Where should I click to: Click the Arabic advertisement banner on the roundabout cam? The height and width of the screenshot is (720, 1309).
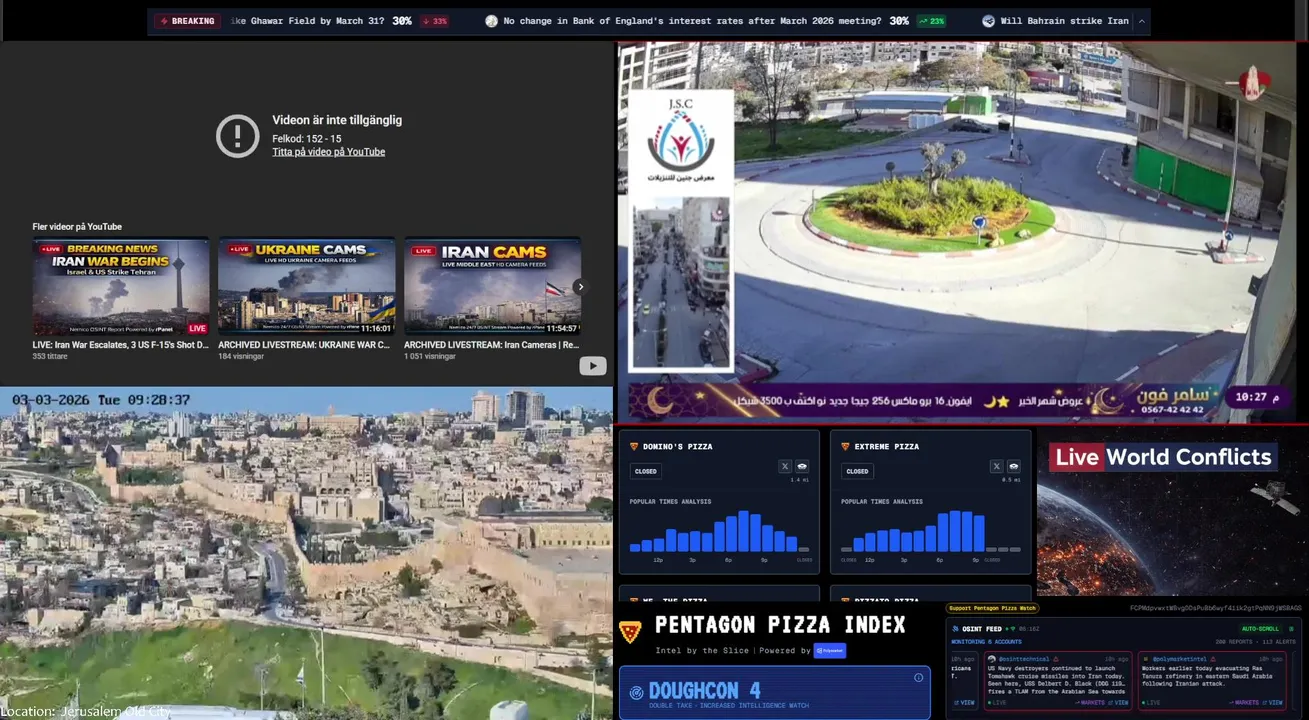[x=925, y=401]
